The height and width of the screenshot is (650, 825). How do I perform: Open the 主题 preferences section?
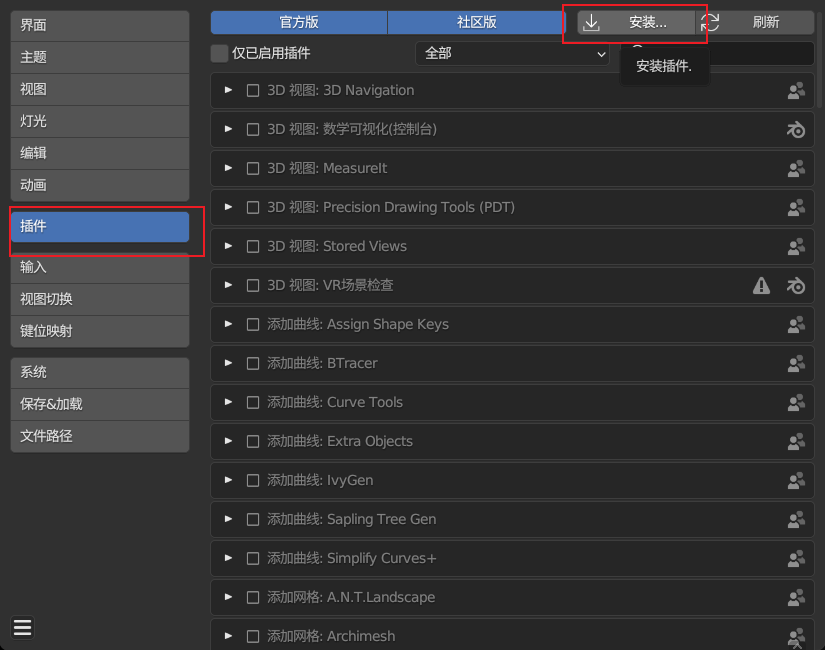pyautogui.click(x=100, y=57)
